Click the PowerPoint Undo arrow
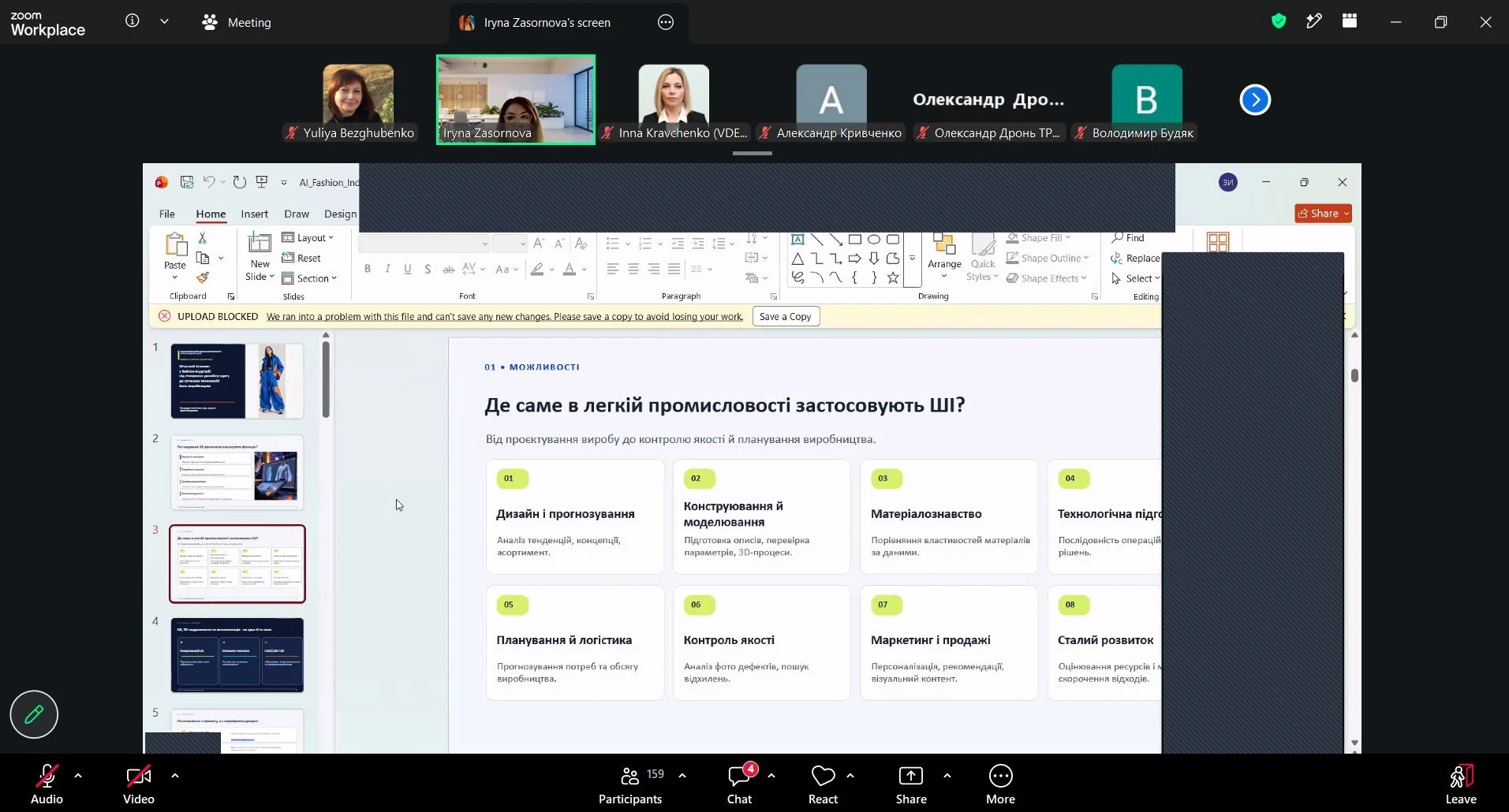 208,182
